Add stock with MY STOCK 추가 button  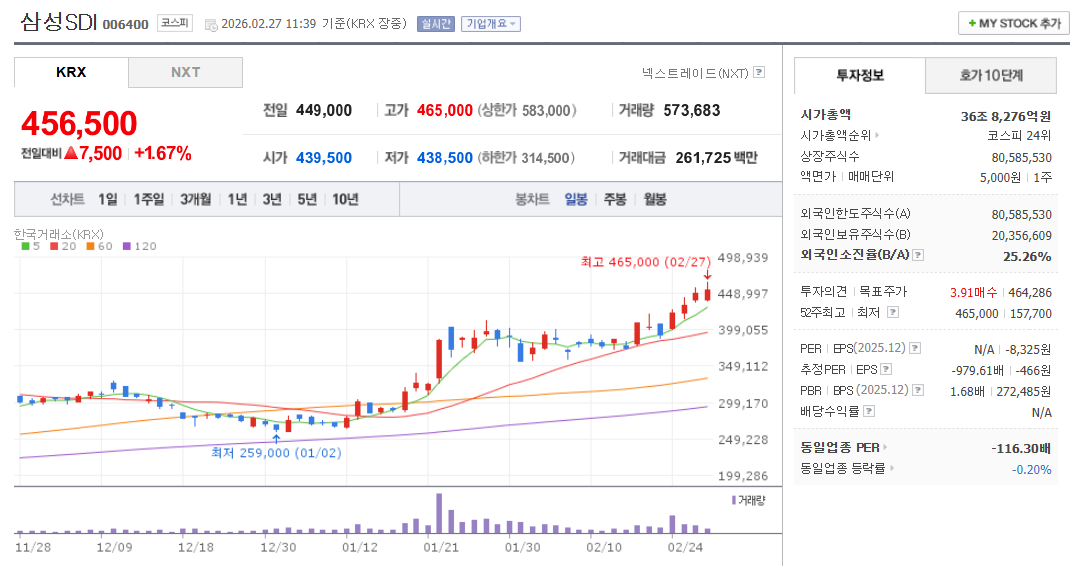[1014, 23]
